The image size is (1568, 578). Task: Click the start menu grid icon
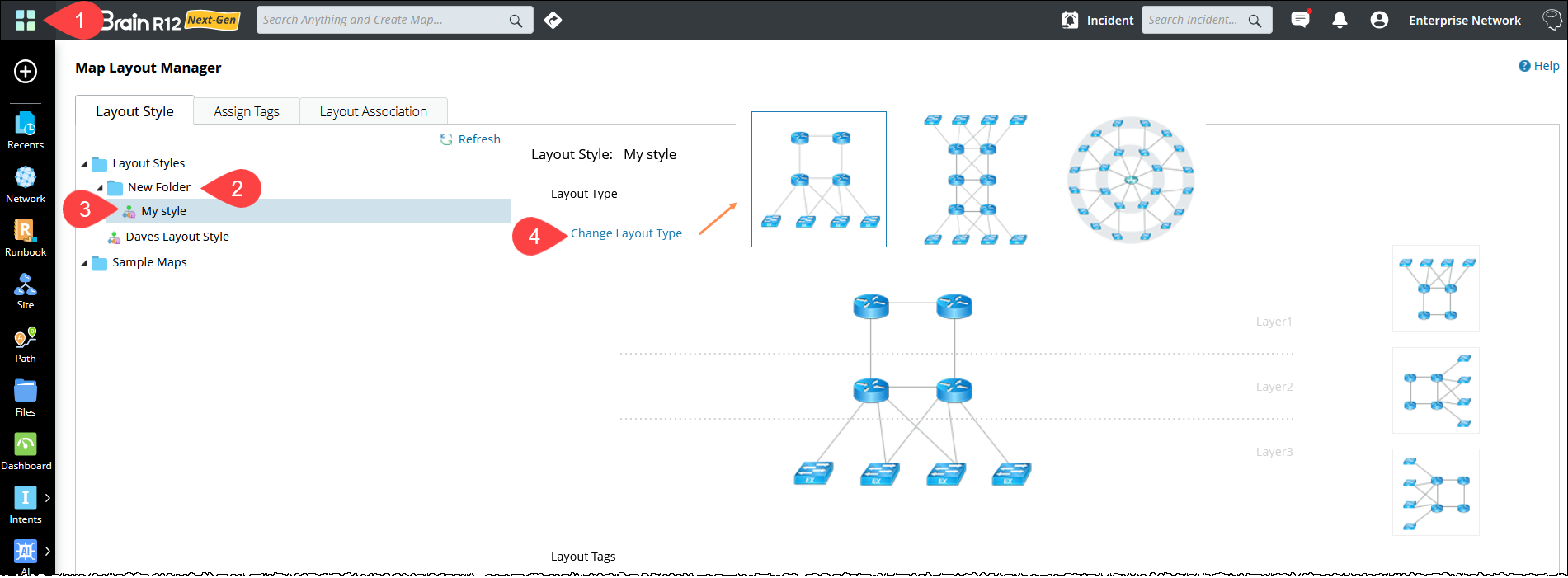pos(26,20)
